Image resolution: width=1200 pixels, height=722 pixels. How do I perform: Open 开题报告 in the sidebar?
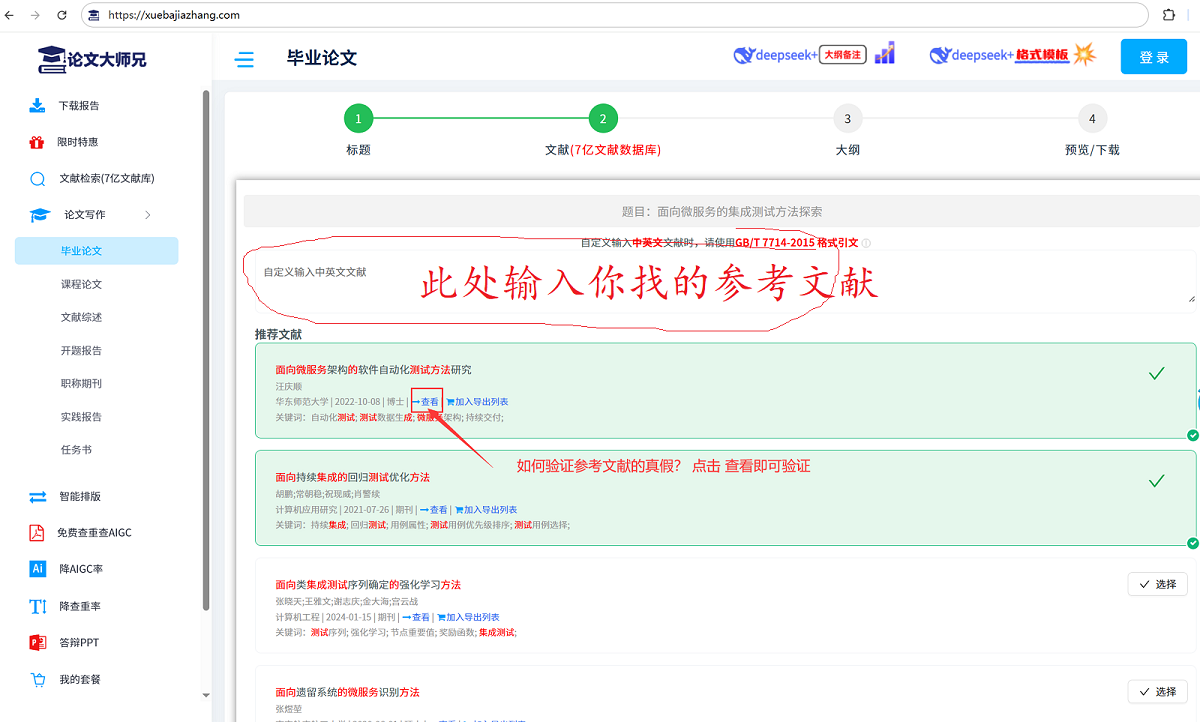click(81, 350)
